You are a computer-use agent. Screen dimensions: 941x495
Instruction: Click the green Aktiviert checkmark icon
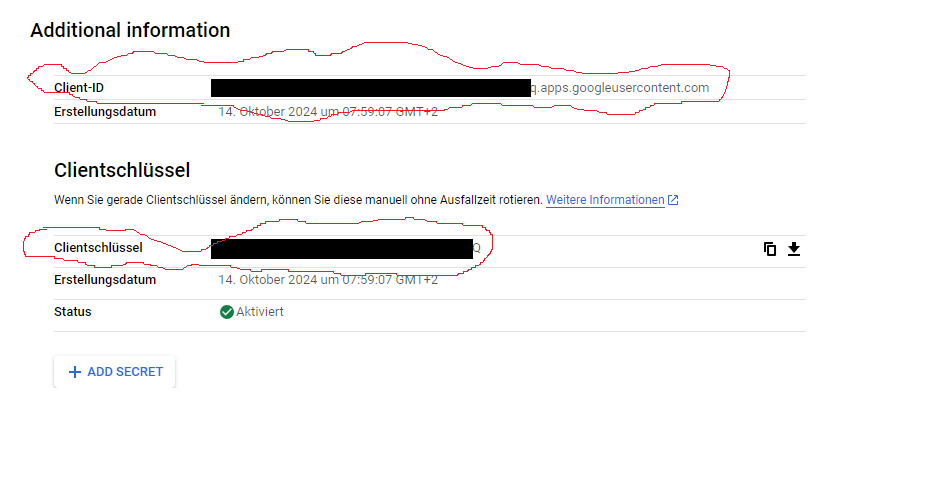tap(227, 312)
